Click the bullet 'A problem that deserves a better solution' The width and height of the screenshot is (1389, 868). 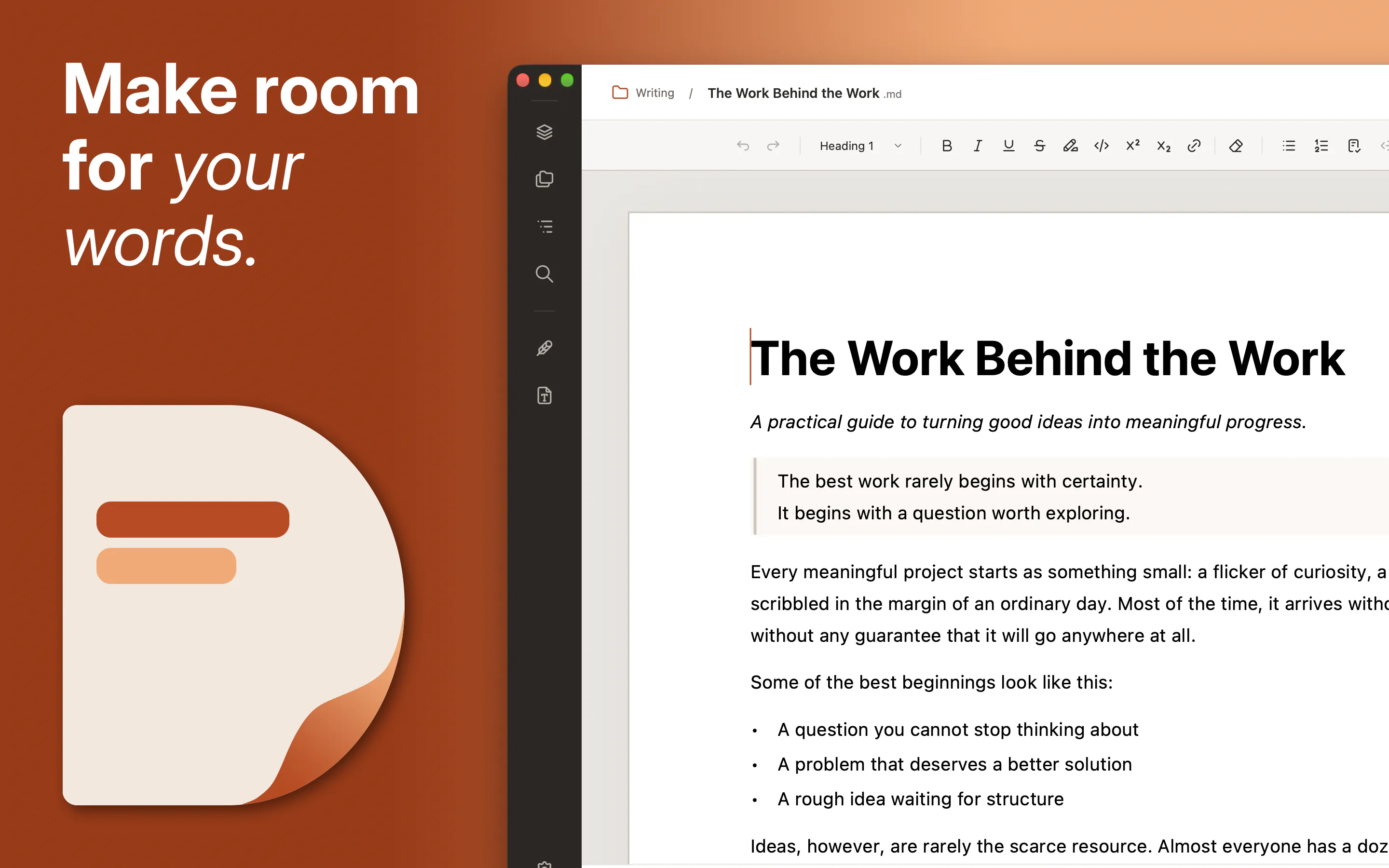point(954,765)
